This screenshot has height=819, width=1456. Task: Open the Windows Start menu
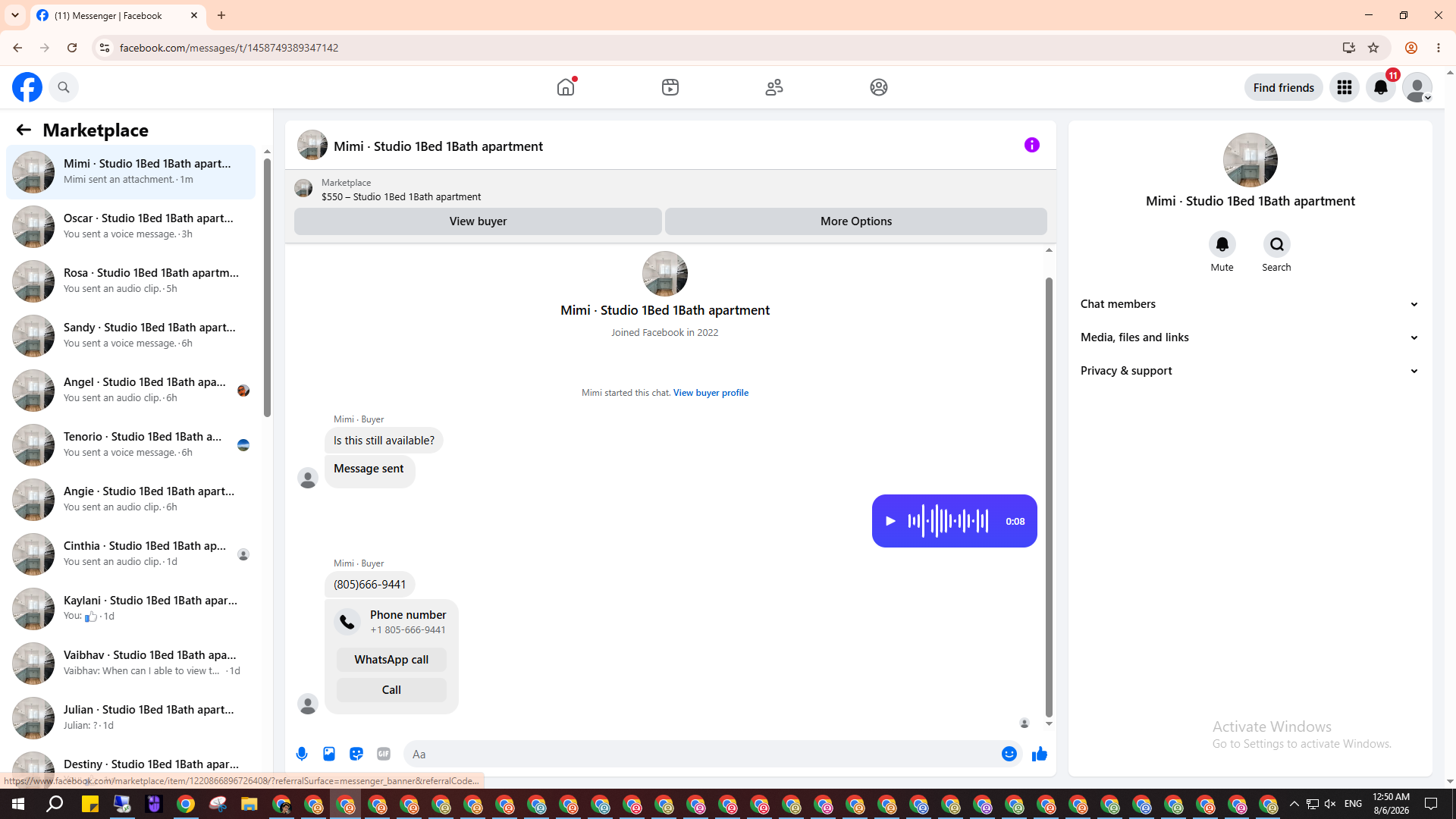tap(18, 804)
